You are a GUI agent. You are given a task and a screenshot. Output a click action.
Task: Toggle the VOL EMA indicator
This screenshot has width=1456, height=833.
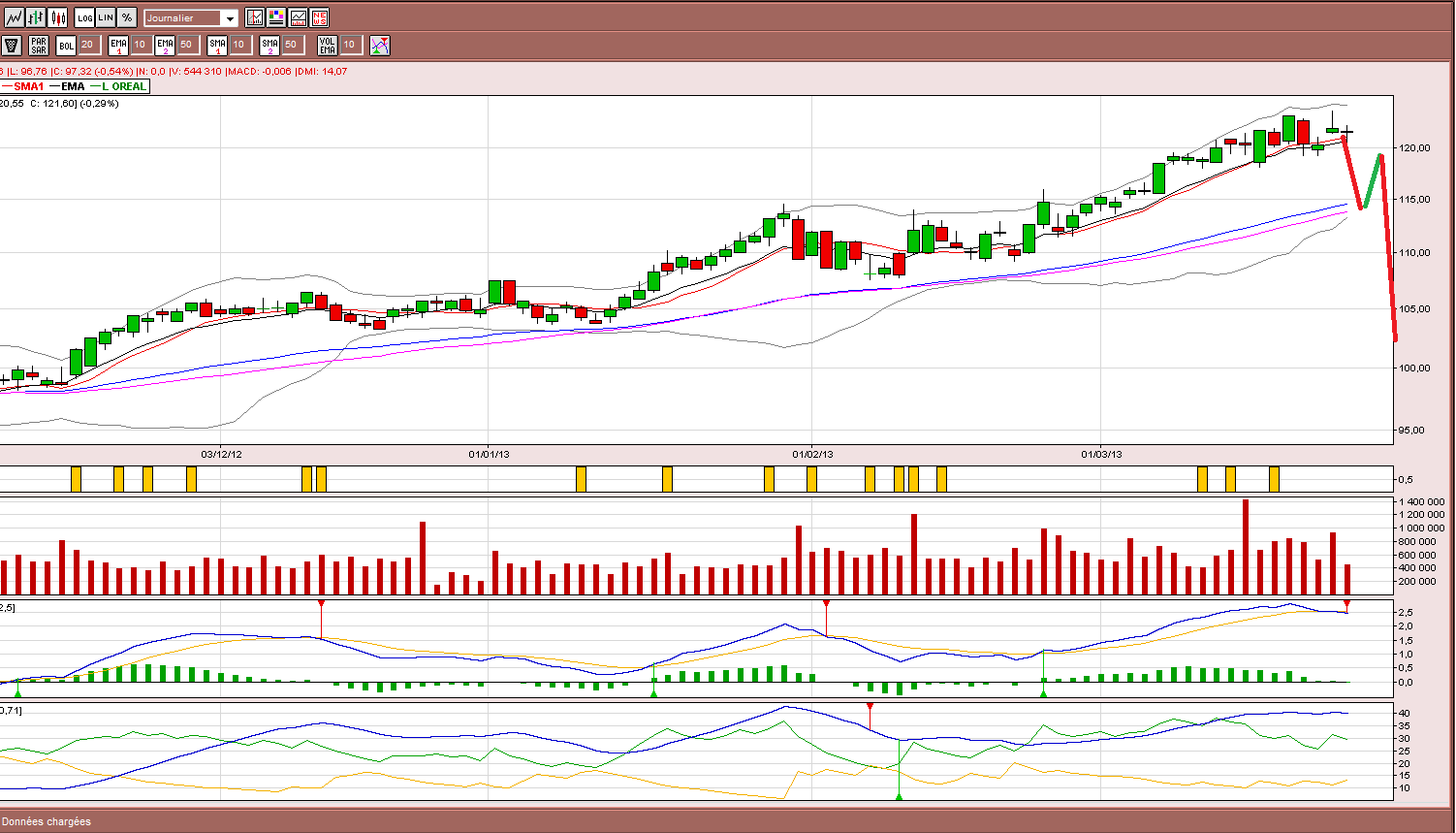click(x=327, y=45)
